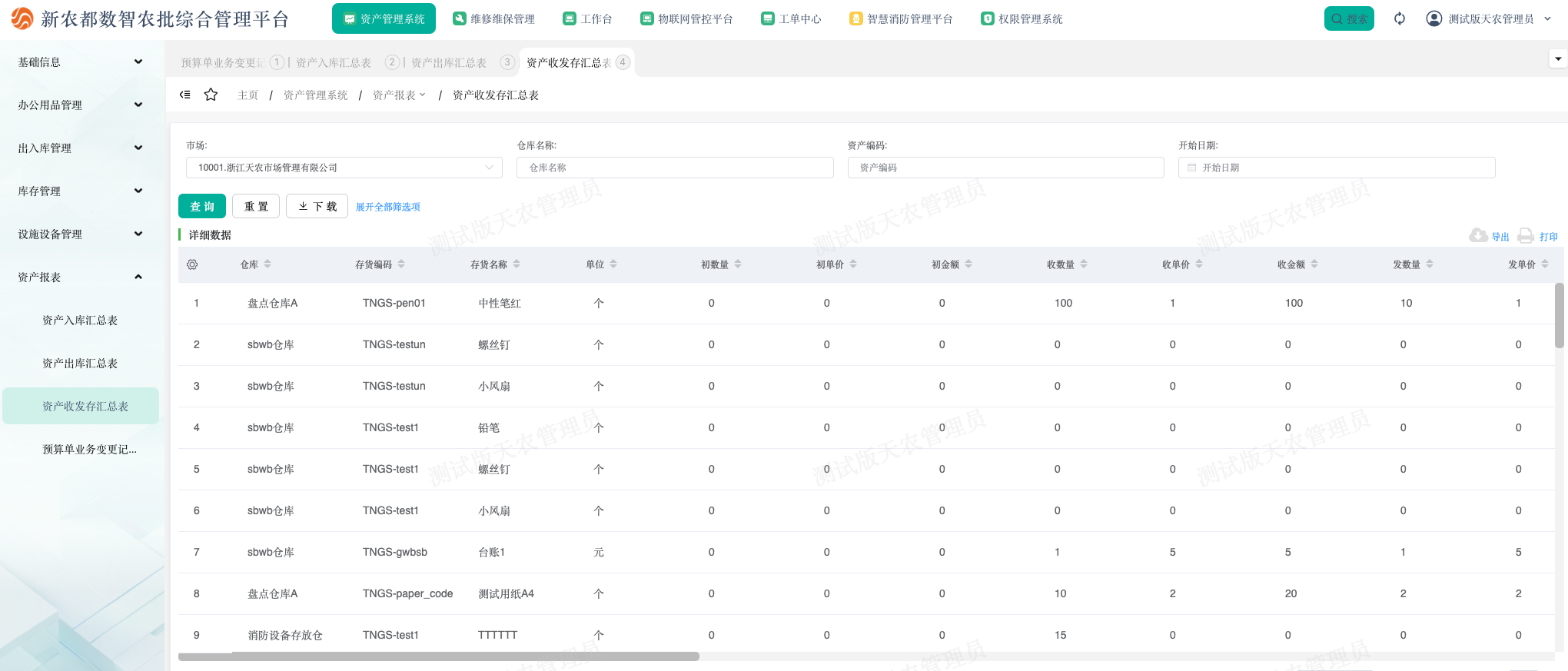
Task: Open the 市场 dropdown selector
Action: click(x=344, y=168)
